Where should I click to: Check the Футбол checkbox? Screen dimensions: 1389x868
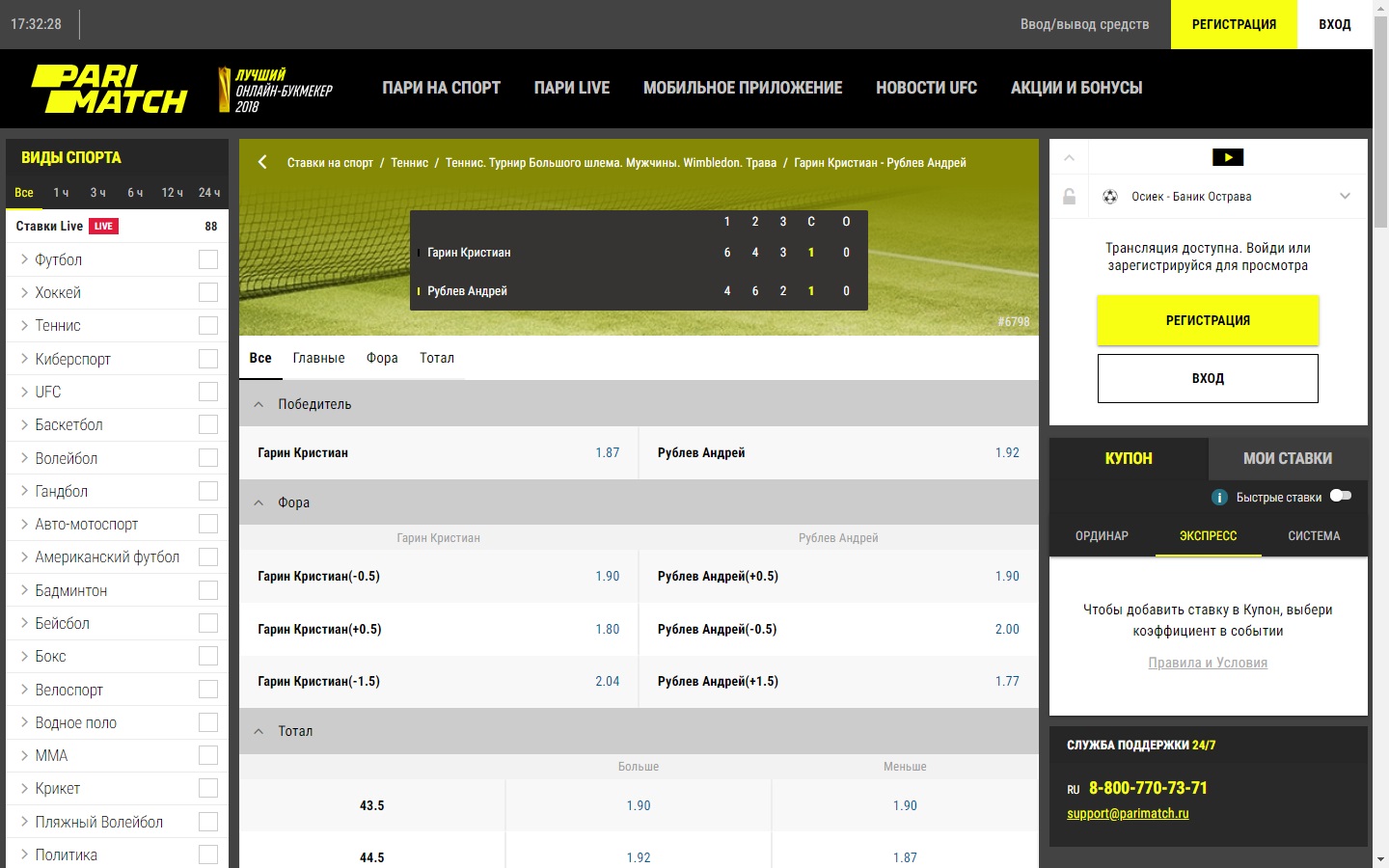tap(208, 259)
